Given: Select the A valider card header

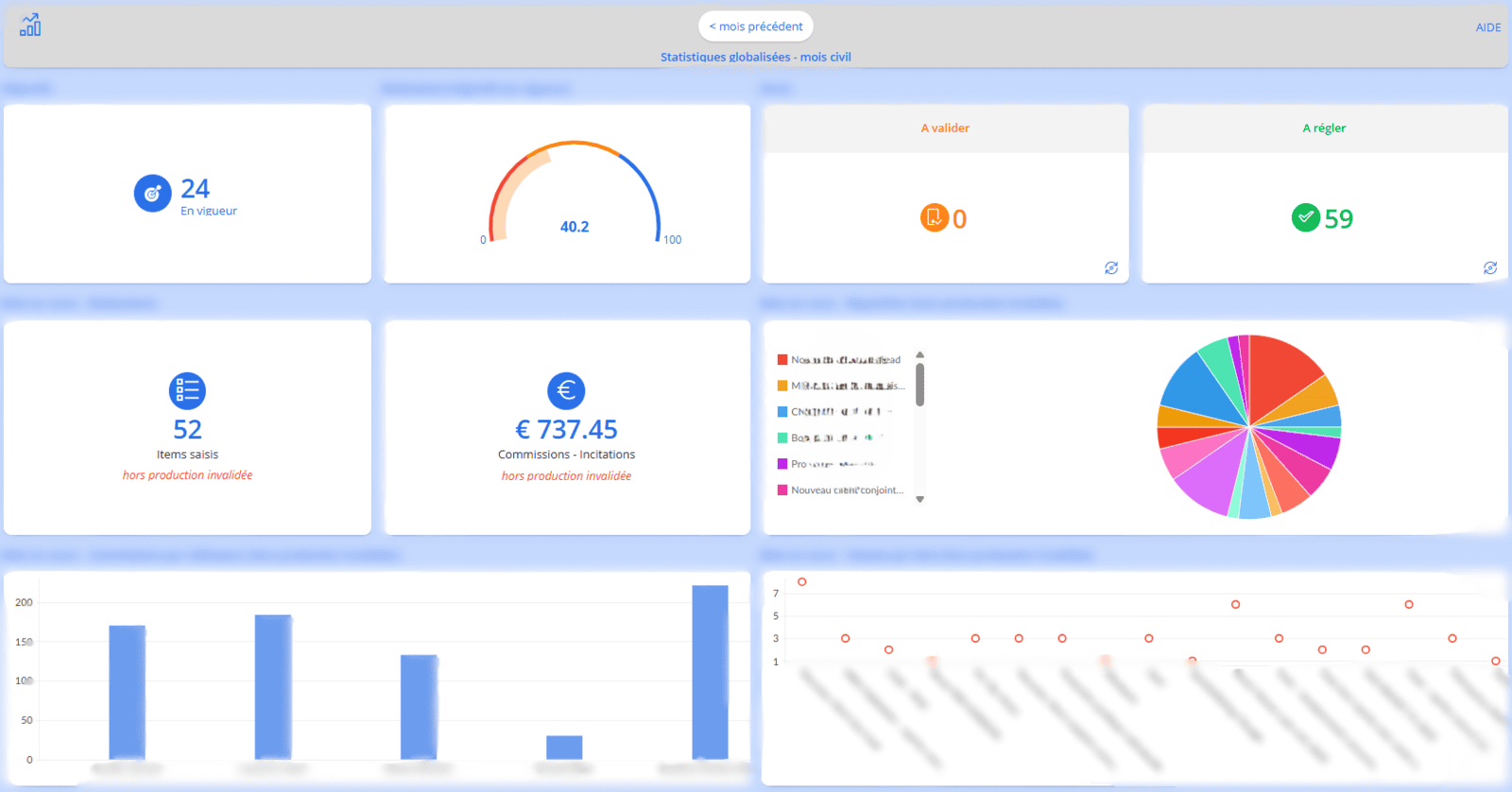Looking at the screenshot, I should coord(945,129).
